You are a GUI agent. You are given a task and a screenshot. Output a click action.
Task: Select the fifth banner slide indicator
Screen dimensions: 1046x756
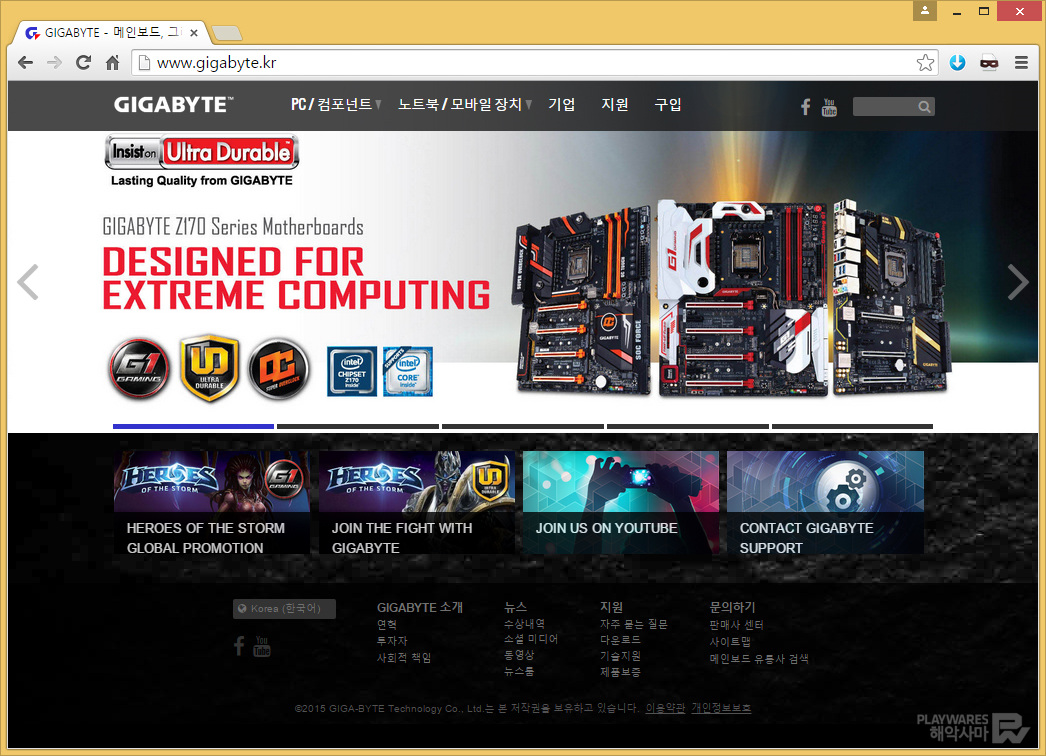(x=853, y=426)
